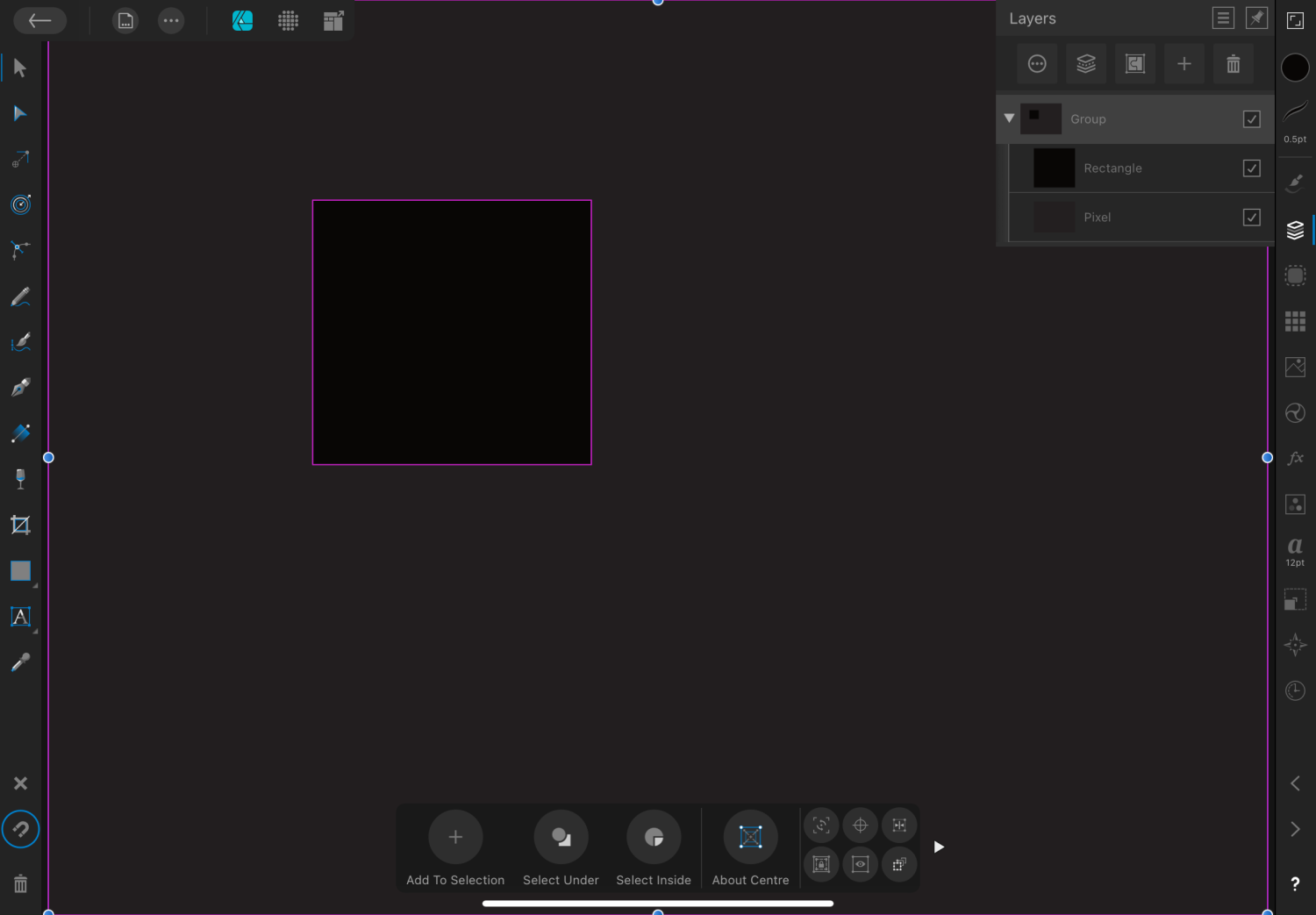Viewport: 1316px width, 915px height.
Task: Open the Stock image studio
Action: click(1295, 367)
